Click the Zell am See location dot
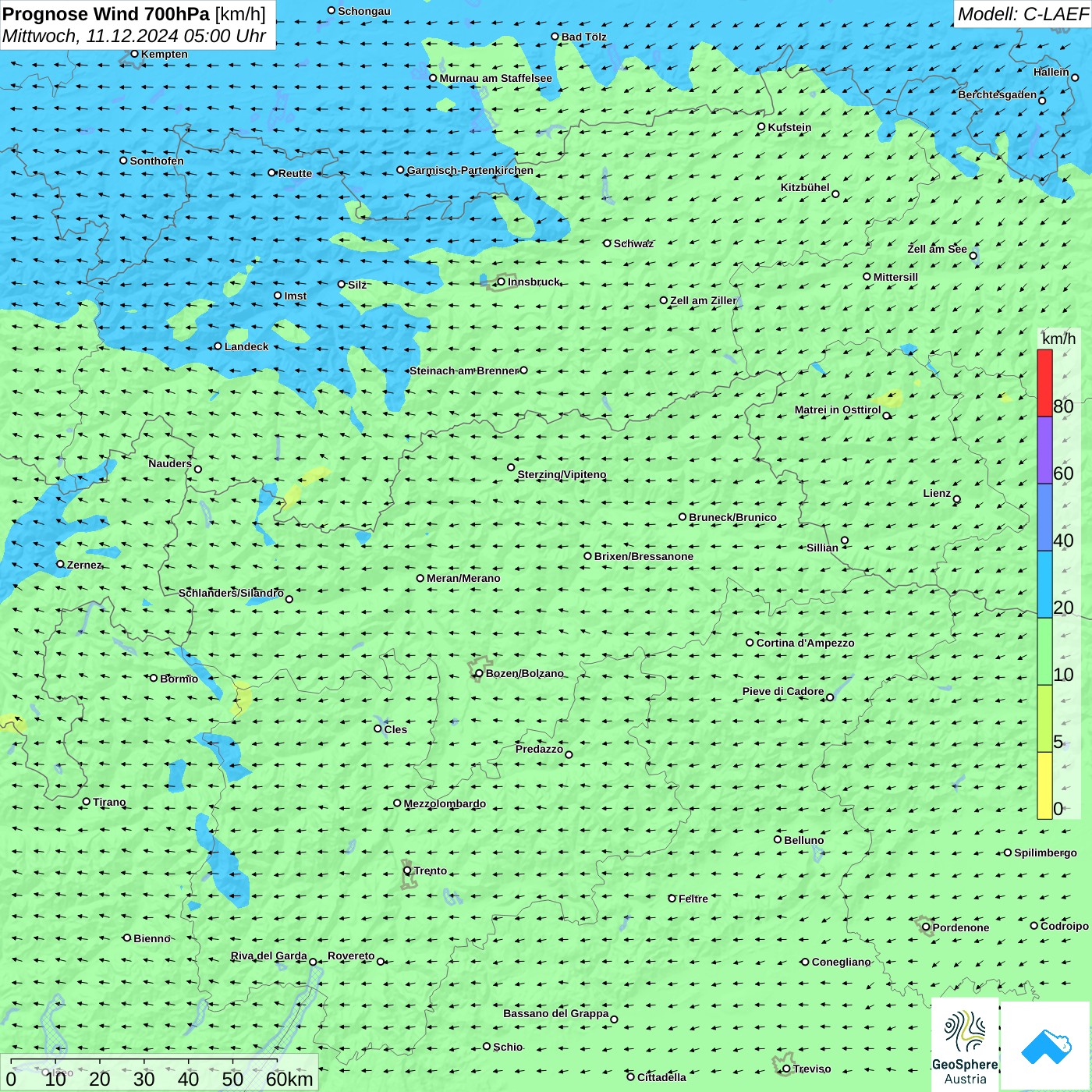This screenshot has width=1092, height=1092. (973, 255)
